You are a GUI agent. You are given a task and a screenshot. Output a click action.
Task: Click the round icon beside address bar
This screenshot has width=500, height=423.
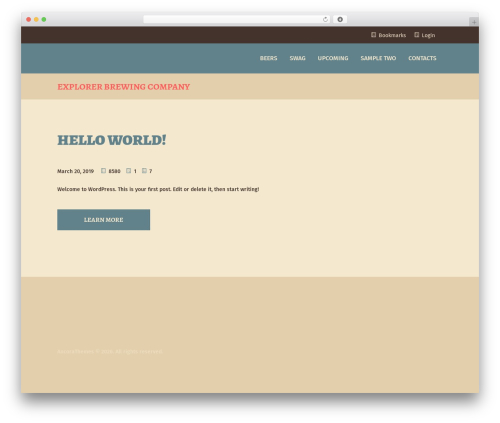[340, 20]
